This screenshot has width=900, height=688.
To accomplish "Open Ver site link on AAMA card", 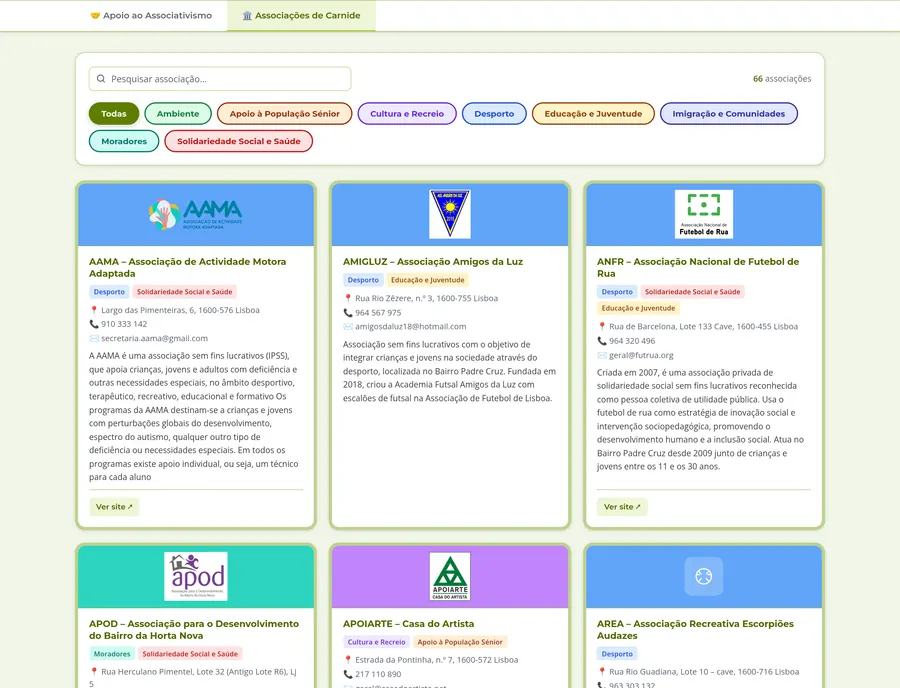I will (x=114, y=507).
